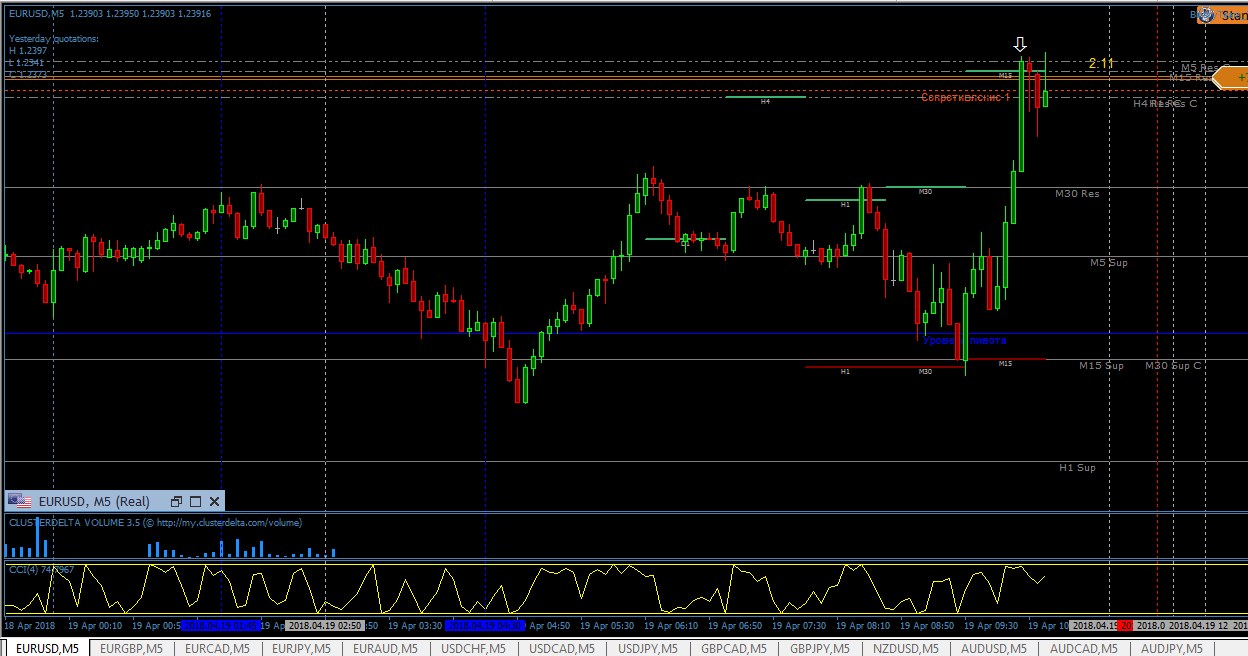Image resolution: width=1248 pixels, height=656 pixels.
Task: Click the Yesterday quotations label
Action: point(54,38)
